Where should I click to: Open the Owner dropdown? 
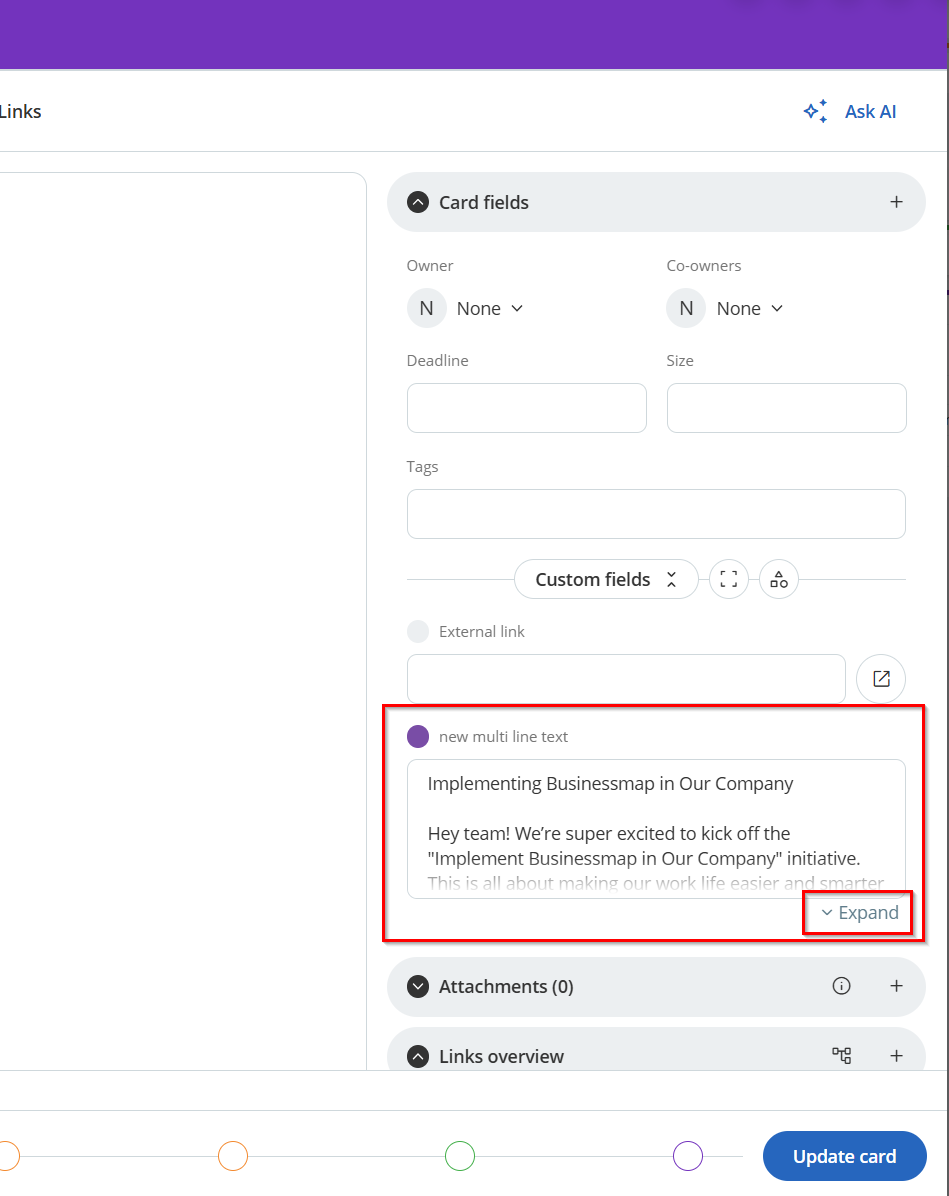tap(489, 308)
